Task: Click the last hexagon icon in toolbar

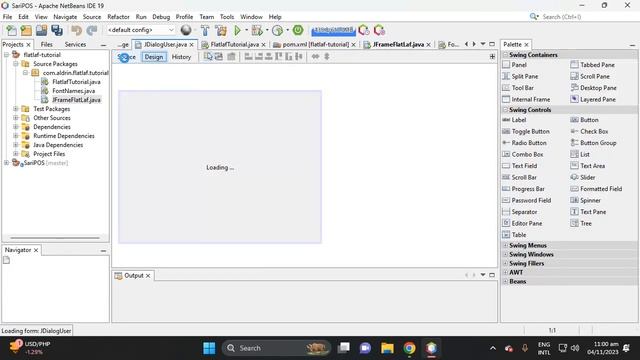Action: tap(379, 30)
